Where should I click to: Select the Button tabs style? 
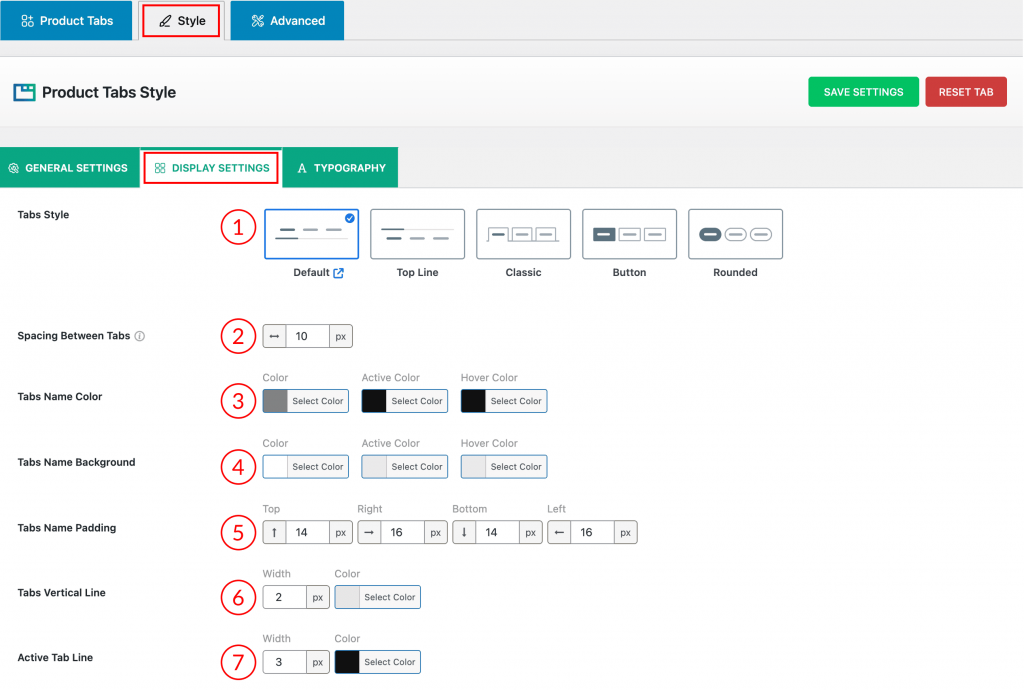click(629, 234)
